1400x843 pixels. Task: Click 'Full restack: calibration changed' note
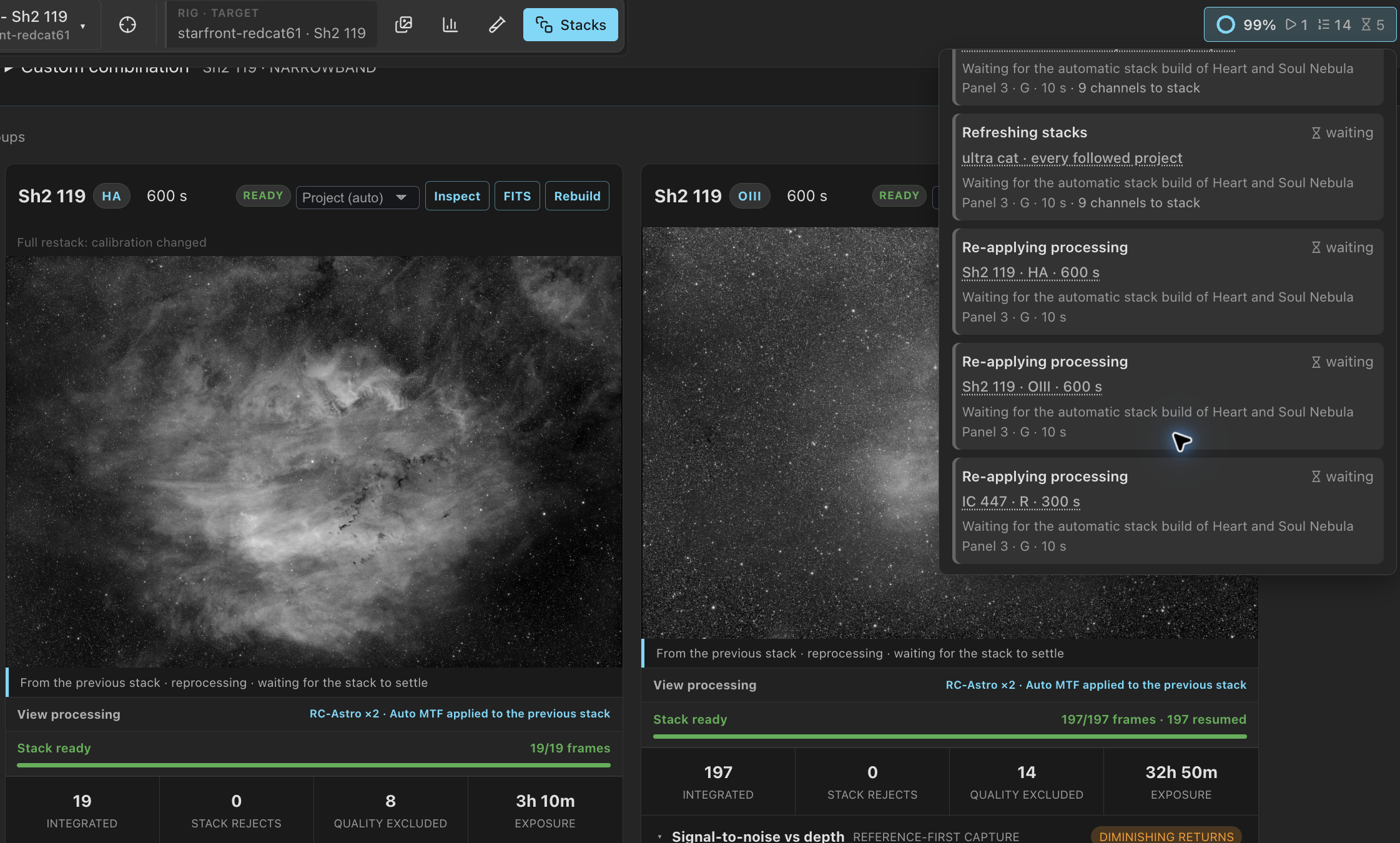pos(112,242)
